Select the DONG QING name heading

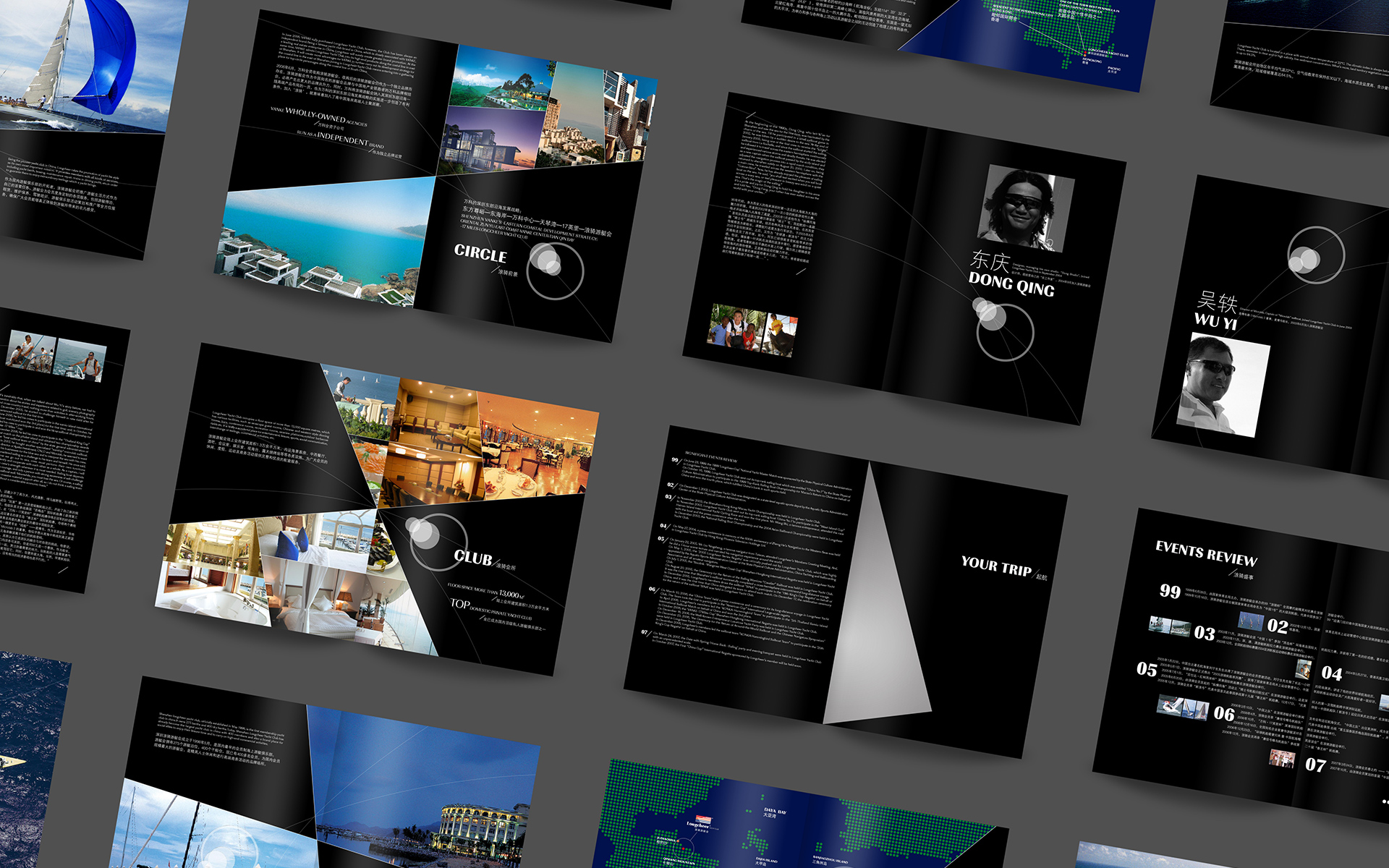[x=1011, y=284]
